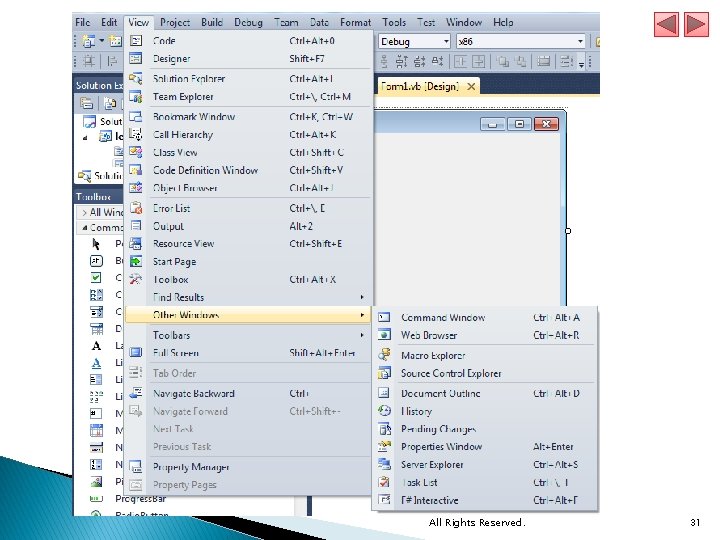Open the Project menu

[x=175, y=22]
